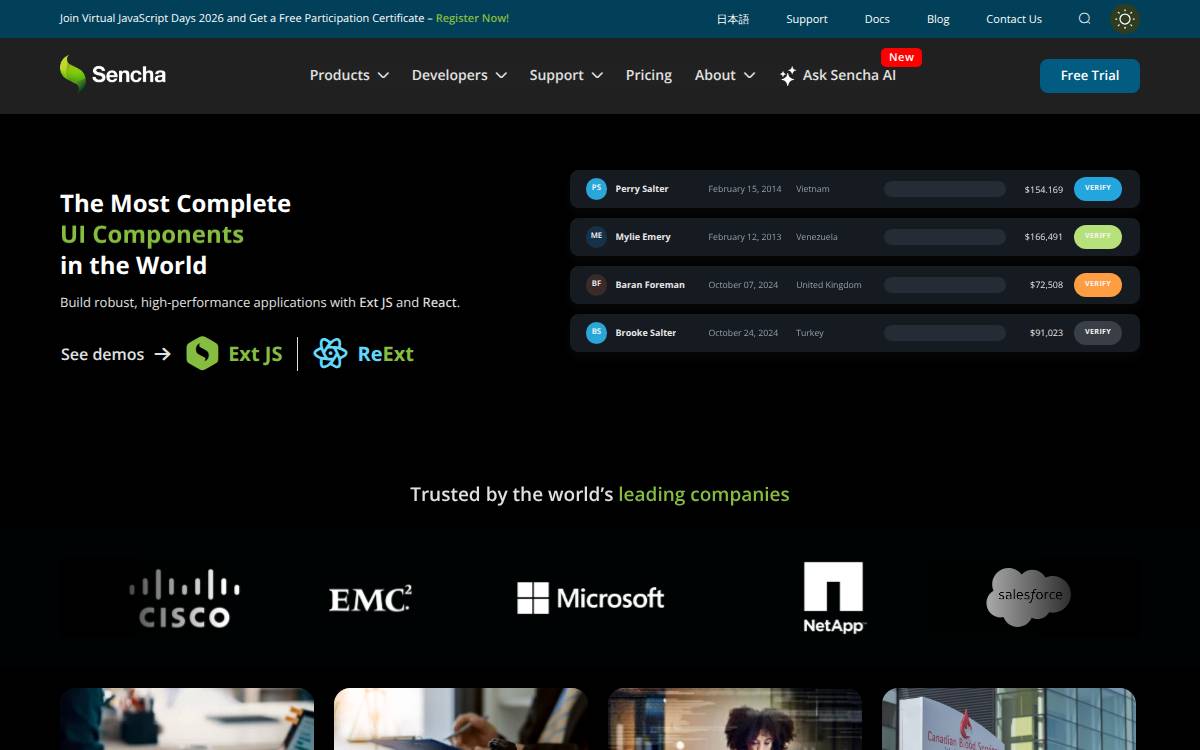Viewport: 1200px width, 750px height.
Task: Open the Docs link
Action: [x=877, y=19]
